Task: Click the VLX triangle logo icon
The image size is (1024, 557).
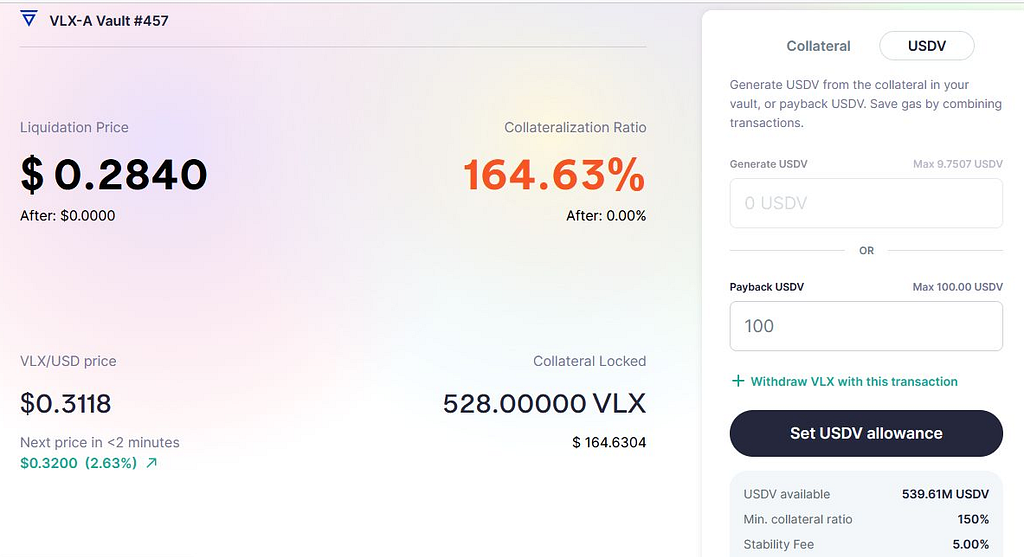Action: 28,19
